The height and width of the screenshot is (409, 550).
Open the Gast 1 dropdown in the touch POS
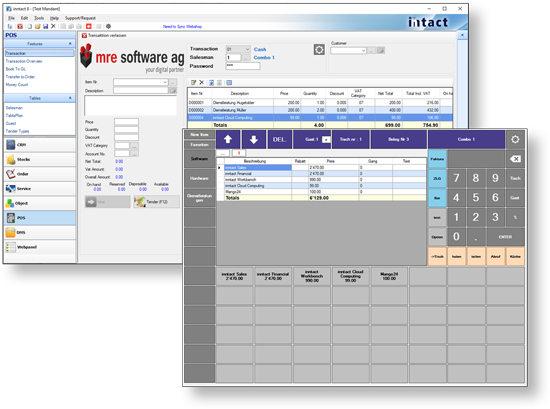(326, 140)
